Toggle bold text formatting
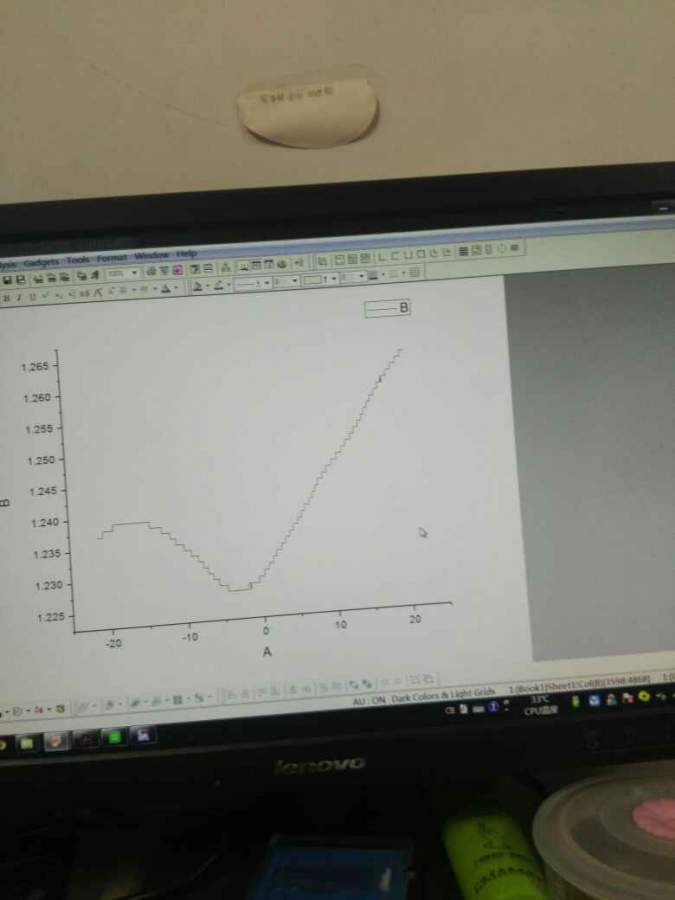This screenshot has width=675, height=900. [x=6, y=298]
